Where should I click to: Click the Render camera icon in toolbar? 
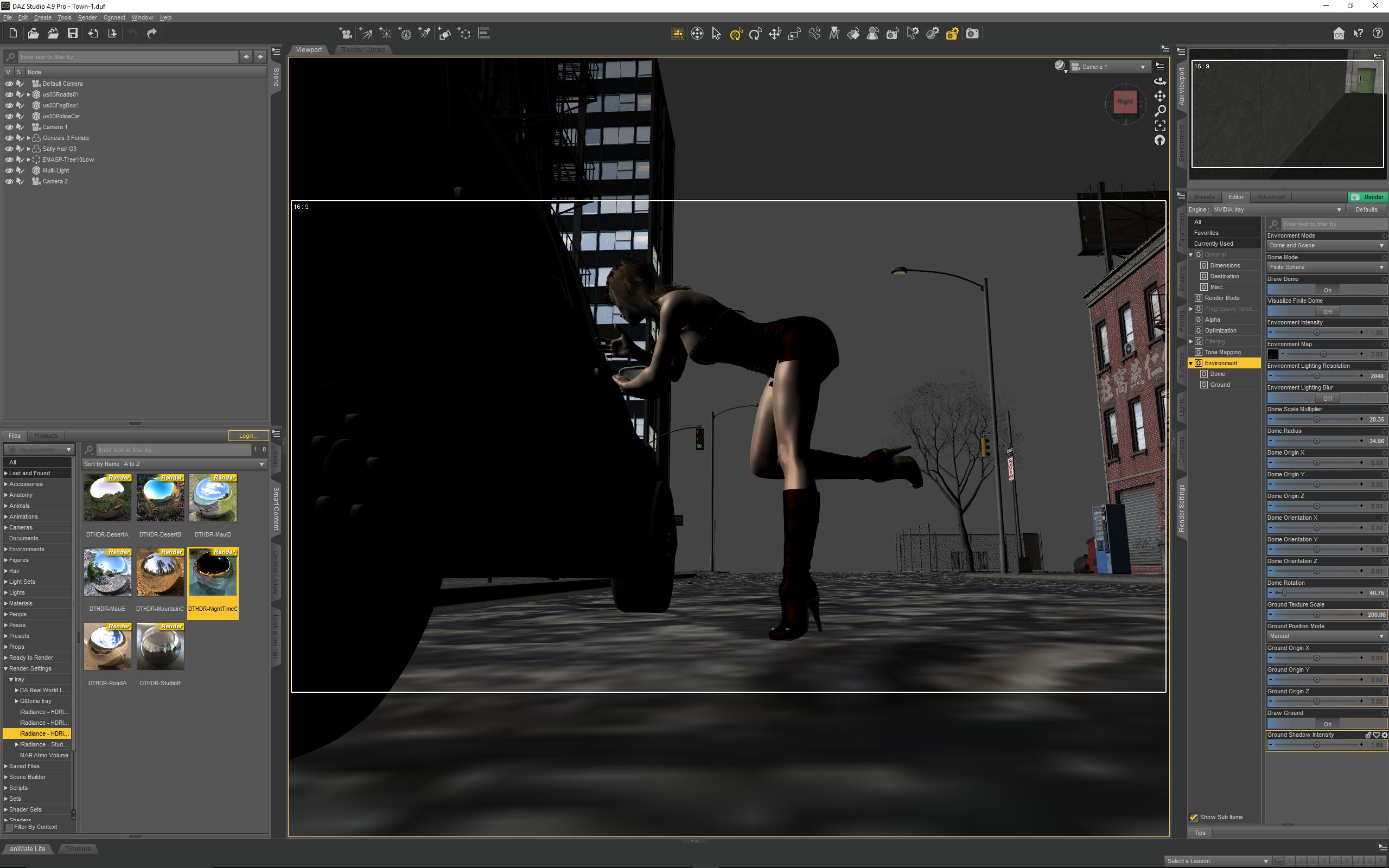click(x=972, y=33)
